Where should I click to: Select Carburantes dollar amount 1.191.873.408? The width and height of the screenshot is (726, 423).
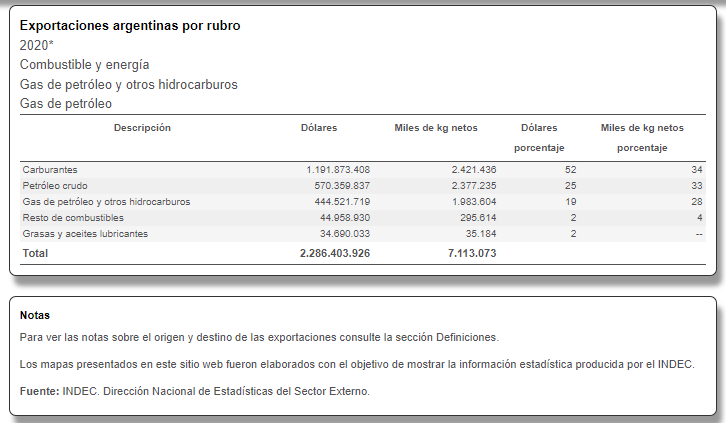tap(338, 170)
